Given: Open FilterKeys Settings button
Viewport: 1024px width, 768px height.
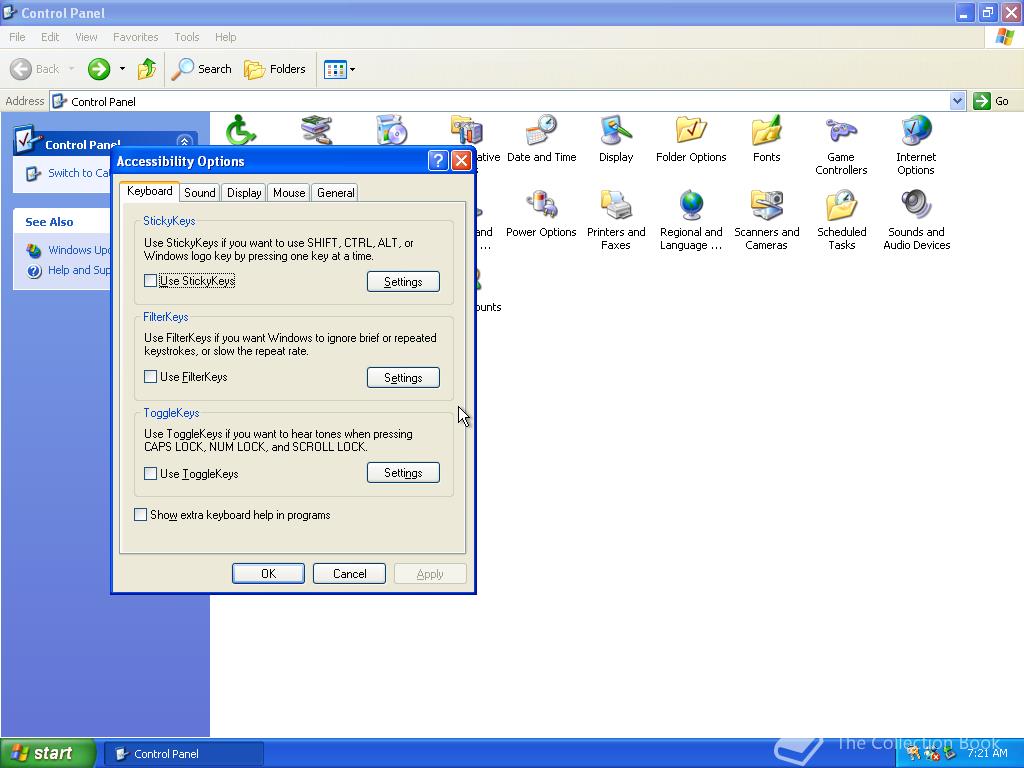Looking at the screenshot, I should [403, 377].
